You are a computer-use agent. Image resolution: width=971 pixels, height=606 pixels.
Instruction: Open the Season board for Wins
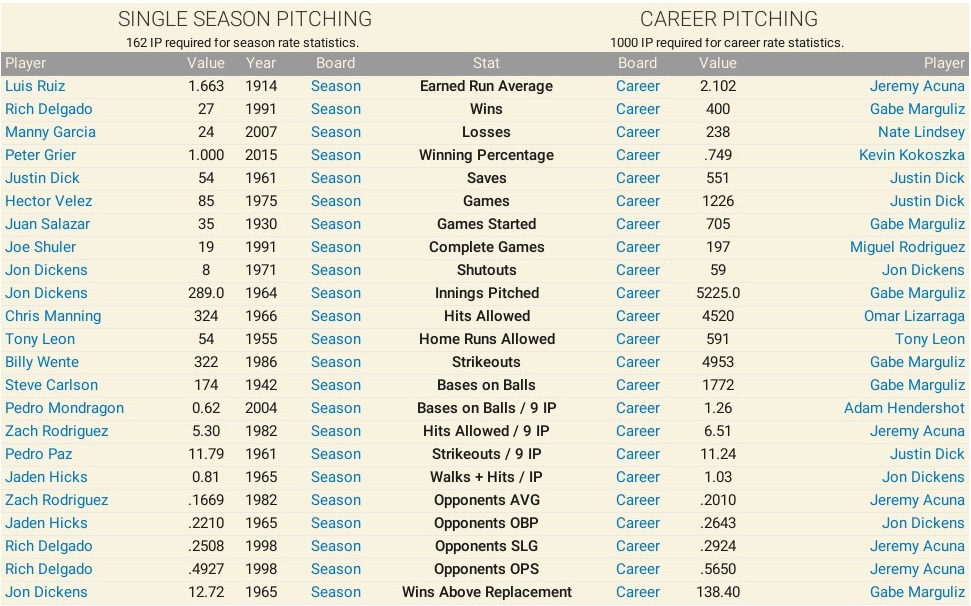click(336, 109)
